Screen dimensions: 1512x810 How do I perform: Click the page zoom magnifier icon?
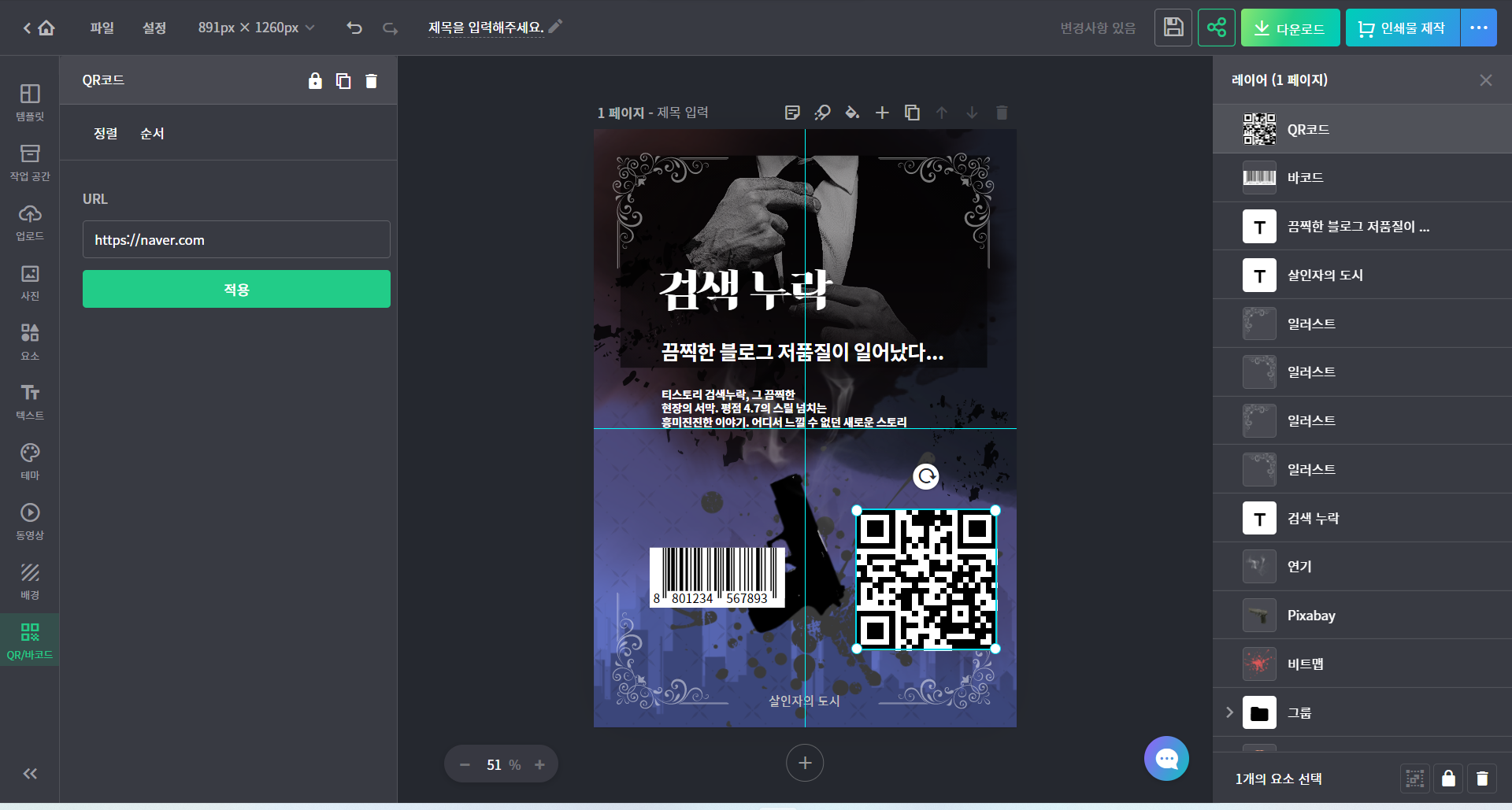point(822,113)
